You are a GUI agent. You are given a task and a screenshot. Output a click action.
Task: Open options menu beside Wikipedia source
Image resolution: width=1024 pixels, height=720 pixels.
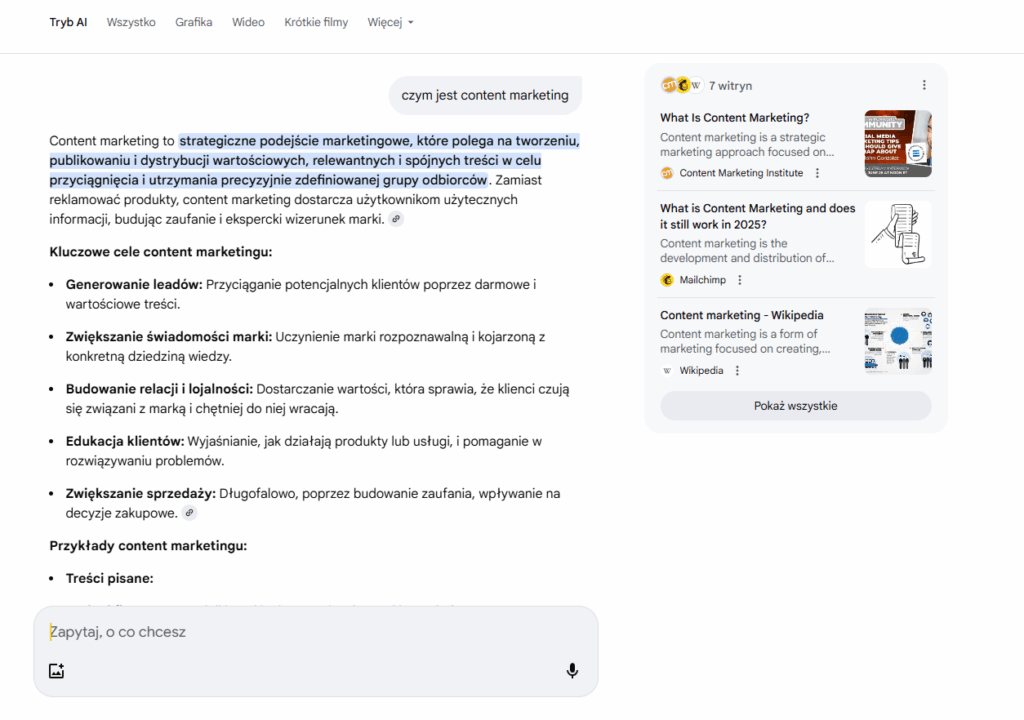[x=737, y=370]
